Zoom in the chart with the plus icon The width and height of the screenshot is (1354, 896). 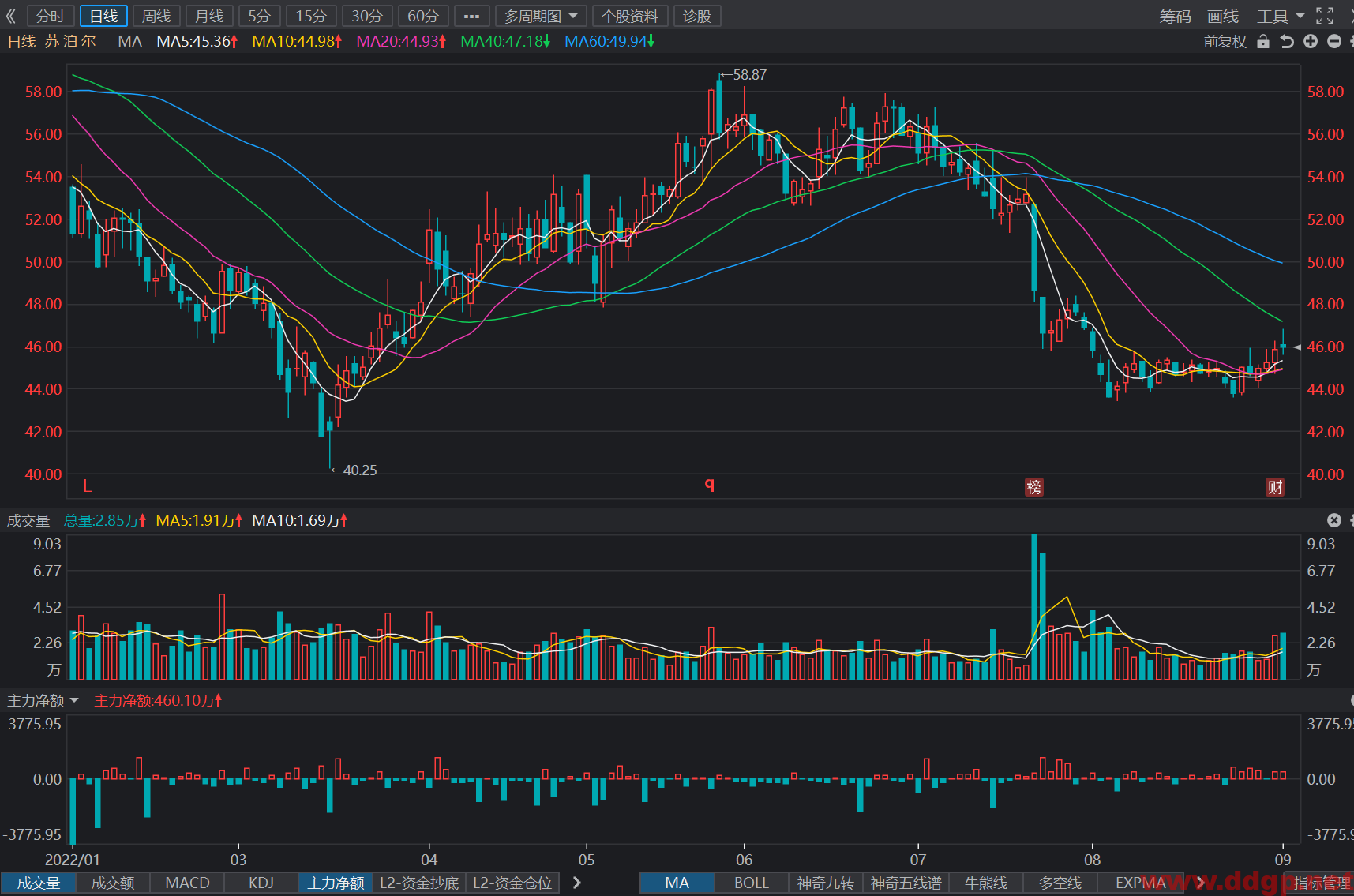click(x=1311, y=41)
